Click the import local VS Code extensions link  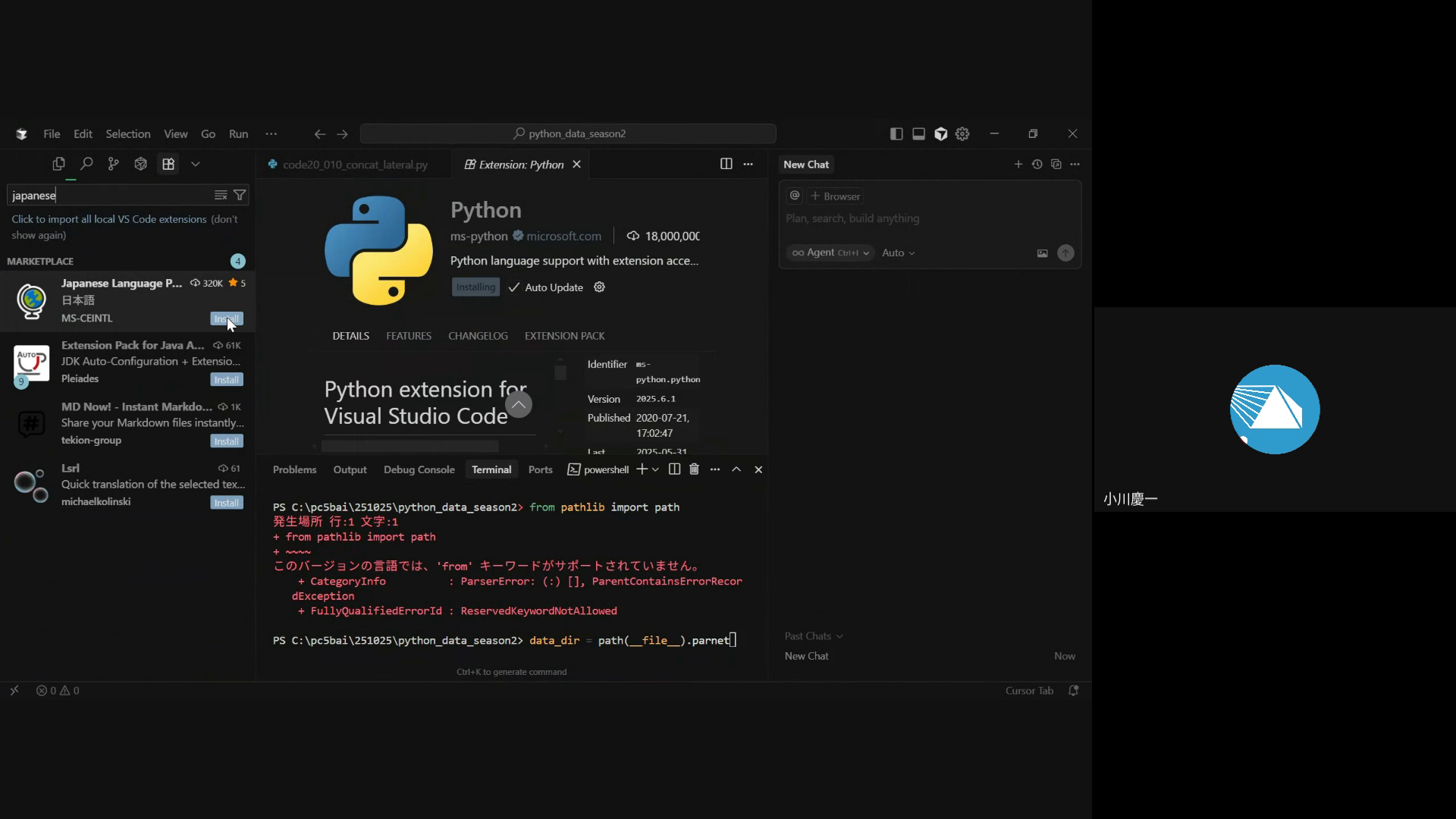[x=108, y=219]
